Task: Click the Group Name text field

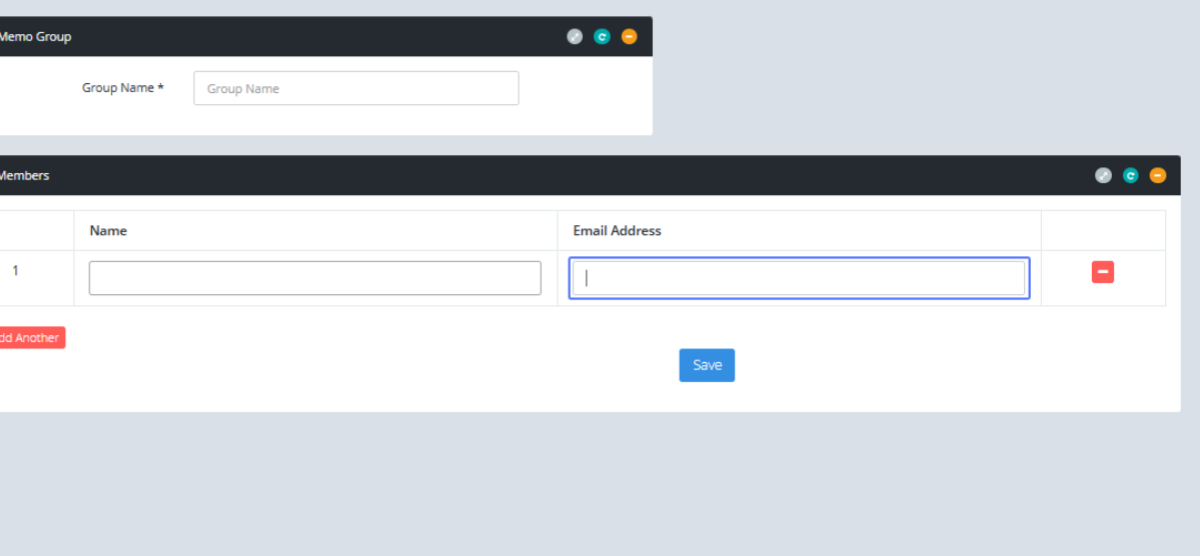Action: tap(356, 88)
